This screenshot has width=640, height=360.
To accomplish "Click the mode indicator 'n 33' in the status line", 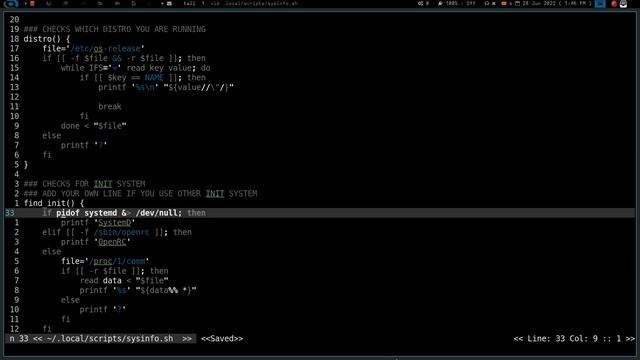I will 19,339.
